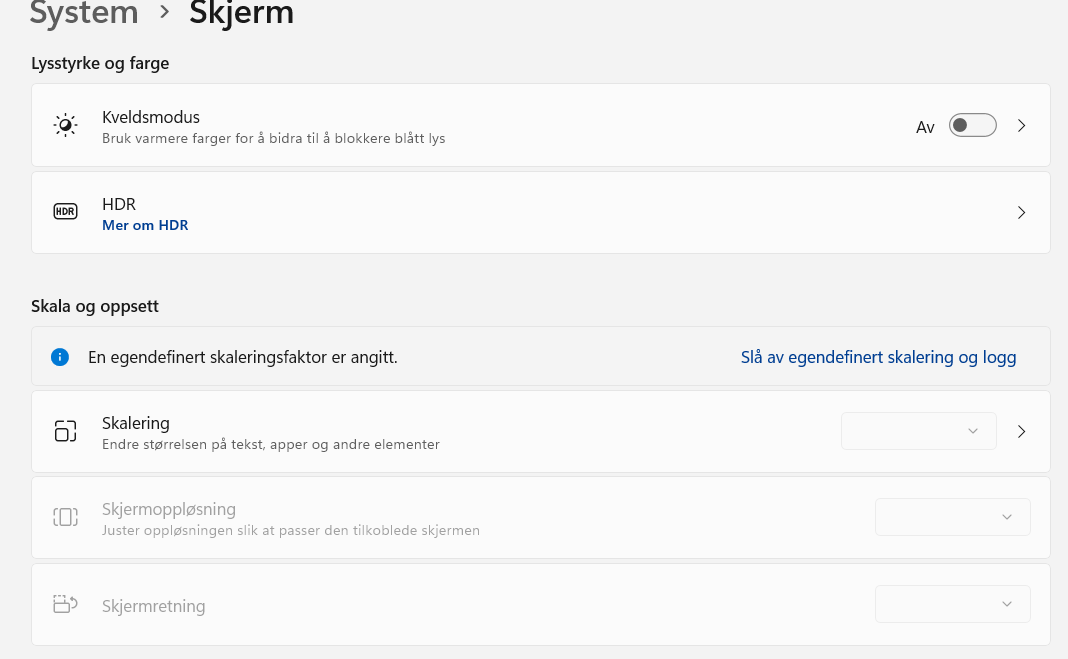Click the 'Skalering' row title text
This screenshot has height=659, width=1068.
click(136, 423)
